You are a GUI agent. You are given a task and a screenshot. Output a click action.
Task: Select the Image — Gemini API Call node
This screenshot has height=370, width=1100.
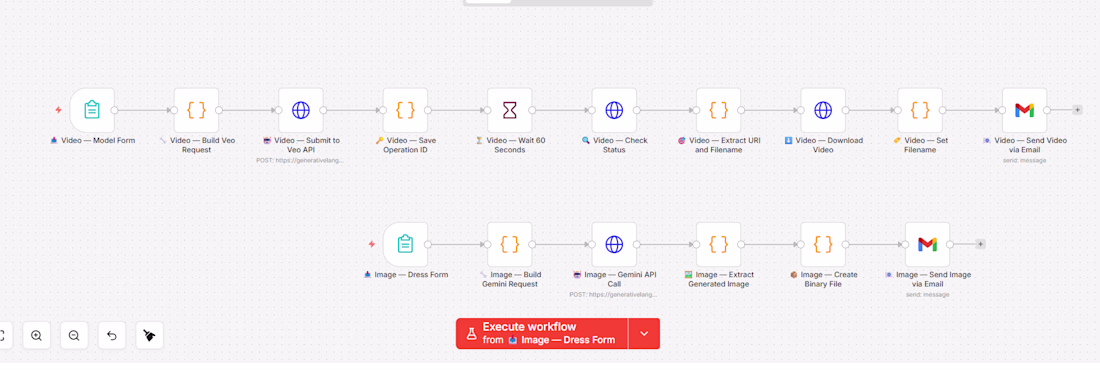point(615,244)
